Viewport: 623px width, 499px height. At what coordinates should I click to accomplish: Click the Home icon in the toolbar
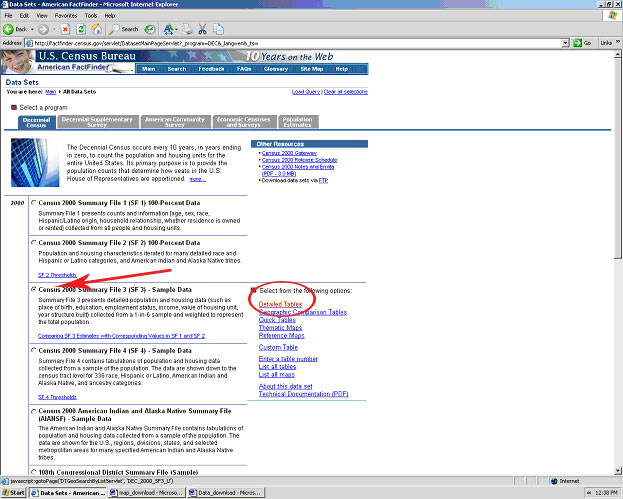96,29
